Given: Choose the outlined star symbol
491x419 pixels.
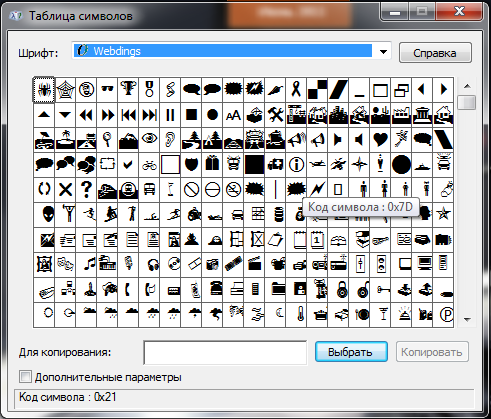Looking at the screenshot, I should pos(443,214).
